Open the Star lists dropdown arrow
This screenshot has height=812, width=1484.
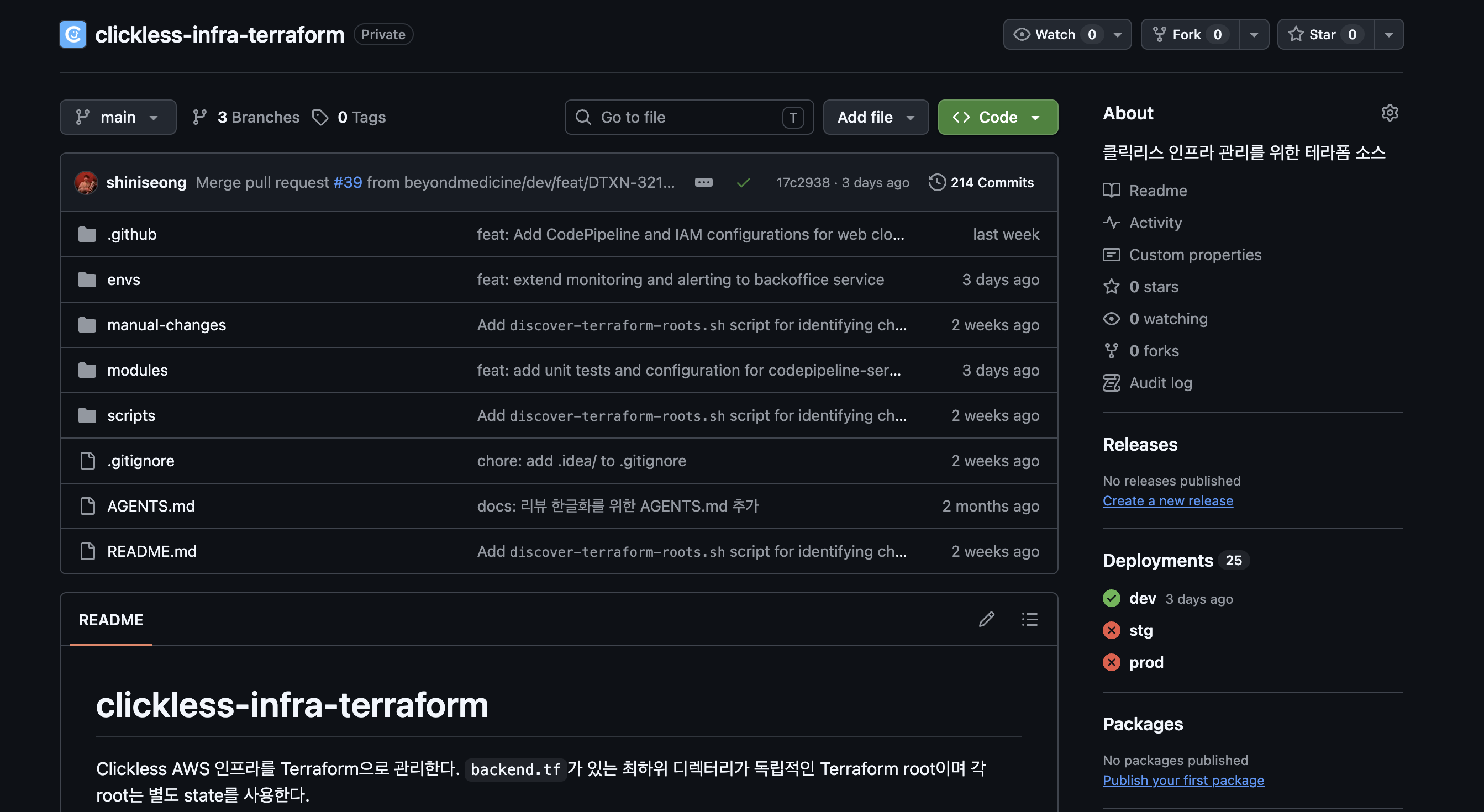pyautogui.click(x=1389, y=35)
